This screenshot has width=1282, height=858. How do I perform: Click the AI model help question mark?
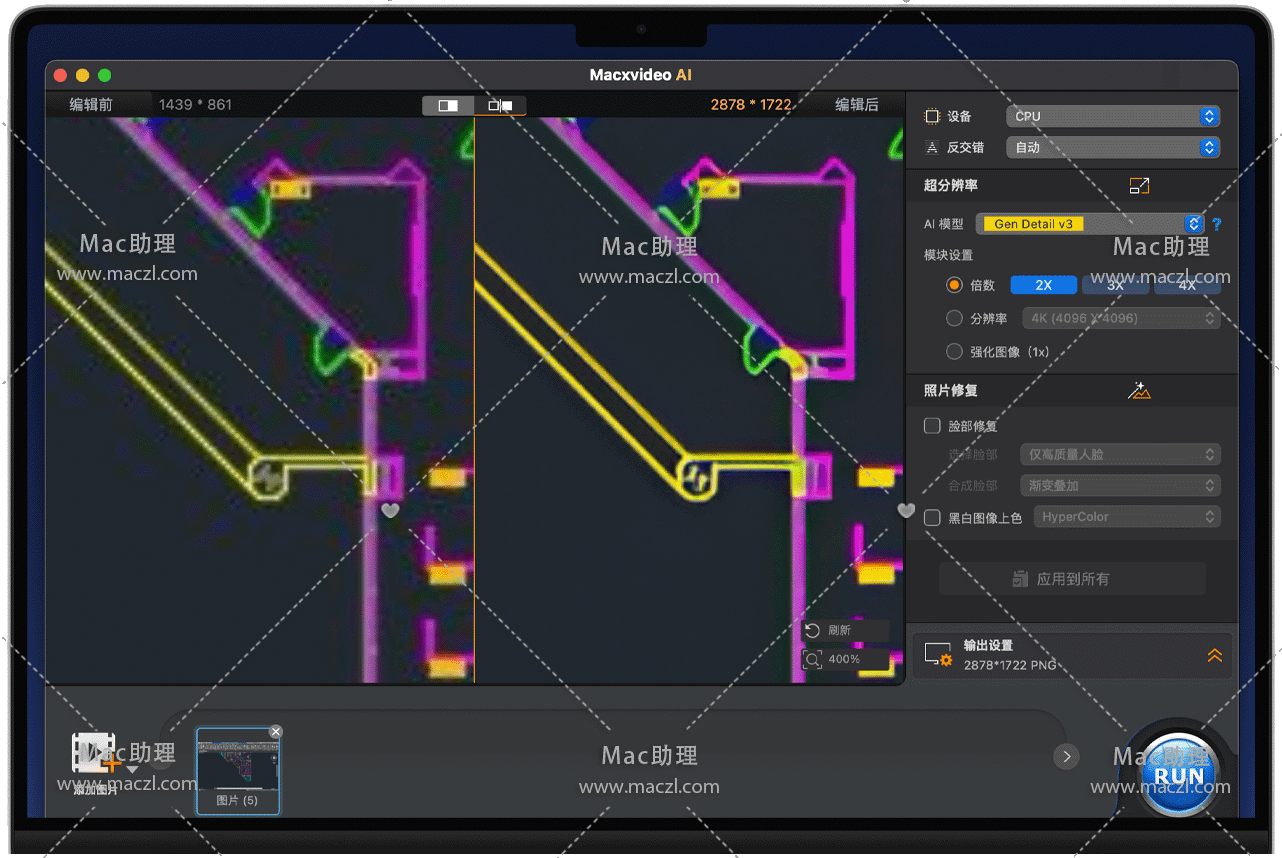(1217, 225)
